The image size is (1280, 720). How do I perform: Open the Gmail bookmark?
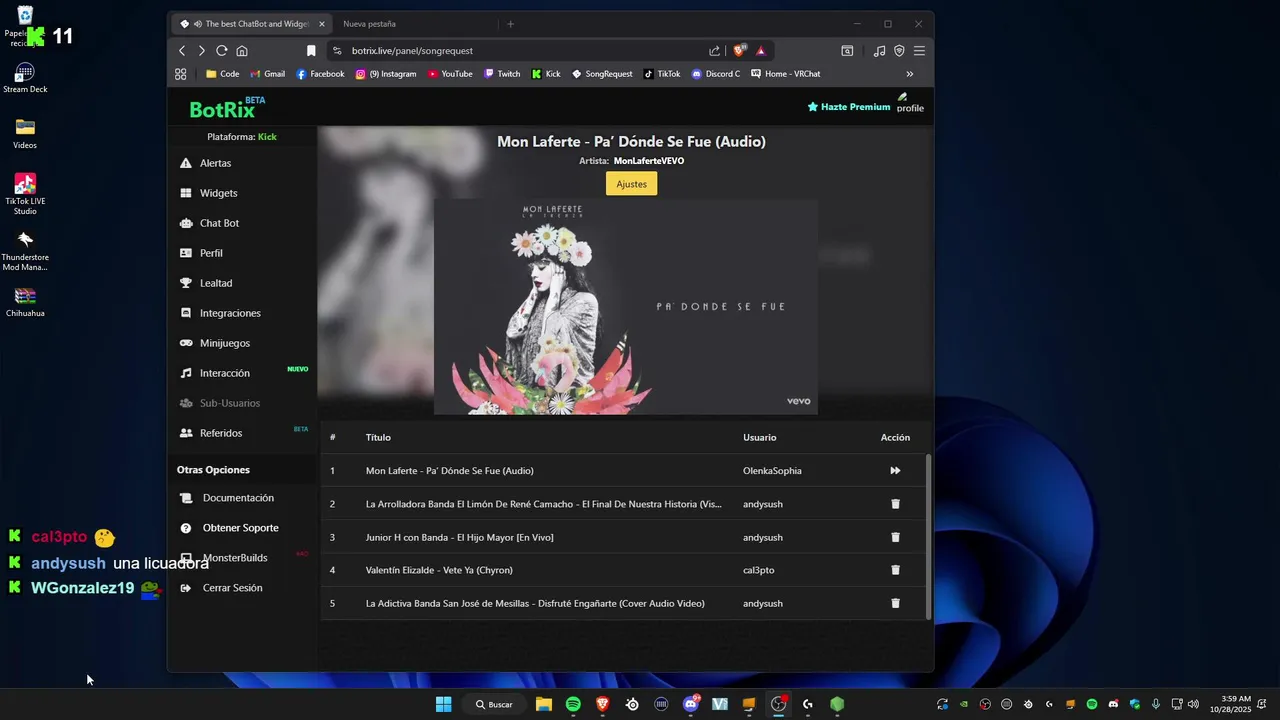point(267,74)
